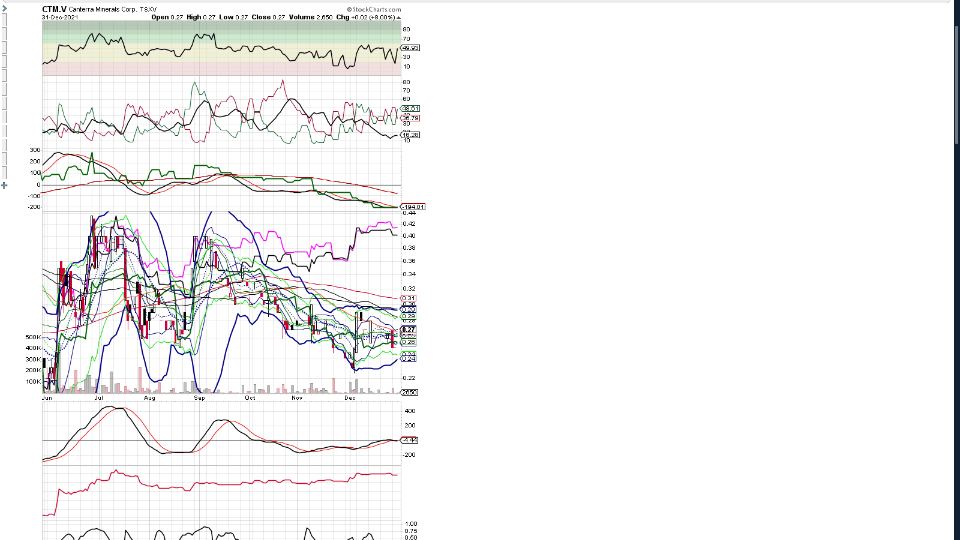Select the Canterra Minerals Corp. company name

pyautogui.click(x=104, y=10)
